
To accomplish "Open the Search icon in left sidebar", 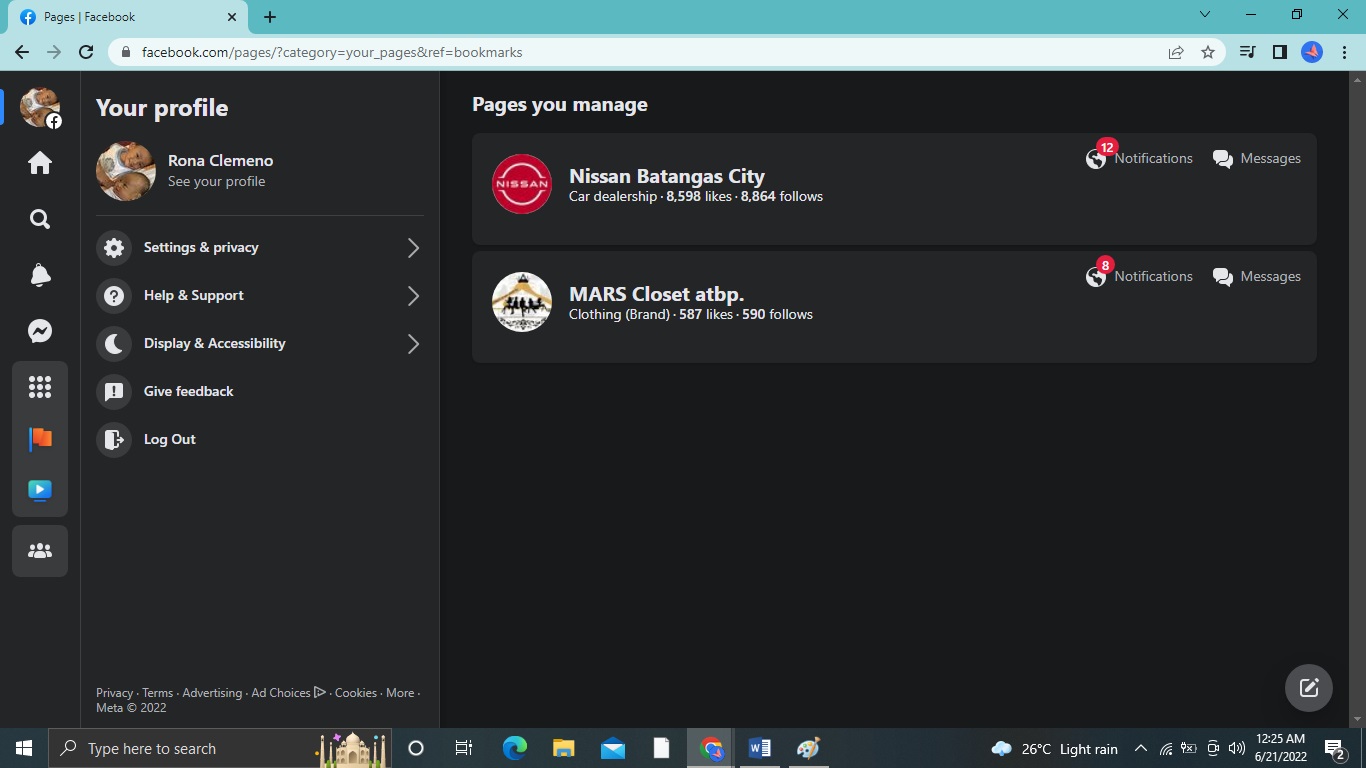I will pyautogui.click(x=40, y=219).
